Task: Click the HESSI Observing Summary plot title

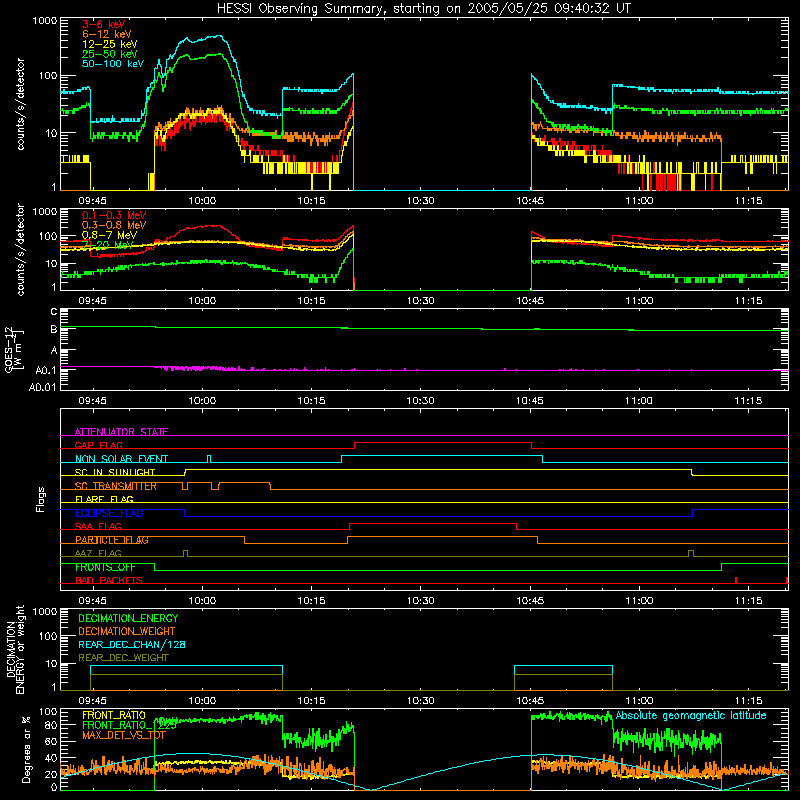Action: (x=423, y=9)
